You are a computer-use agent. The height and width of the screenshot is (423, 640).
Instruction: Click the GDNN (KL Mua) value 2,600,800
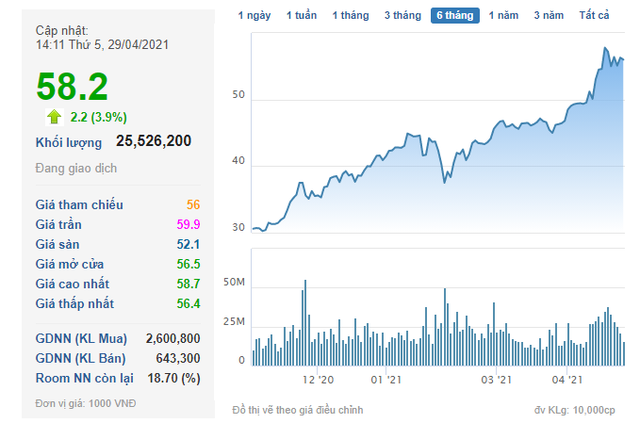click(172, 338)
